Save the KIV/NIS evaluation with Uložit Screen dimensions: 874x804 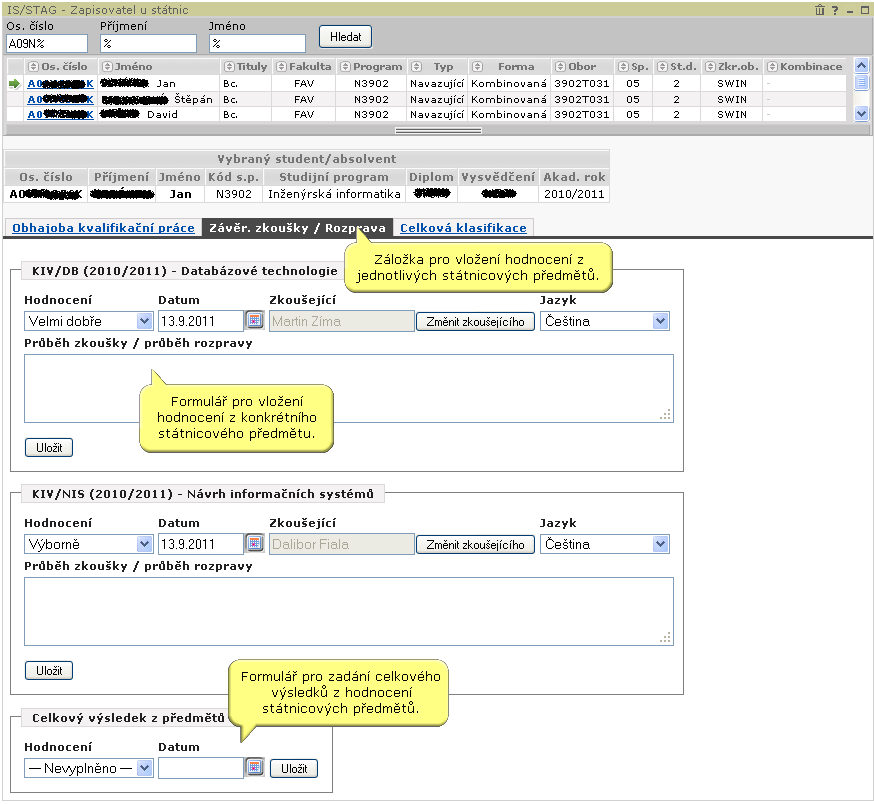49,671
